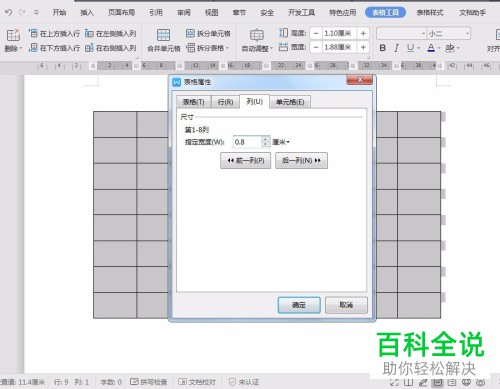This screenshot has width=500, height=389.
Task: Switch to the 表格(T) tab in dialog
Action: click(x=194, y=102)
